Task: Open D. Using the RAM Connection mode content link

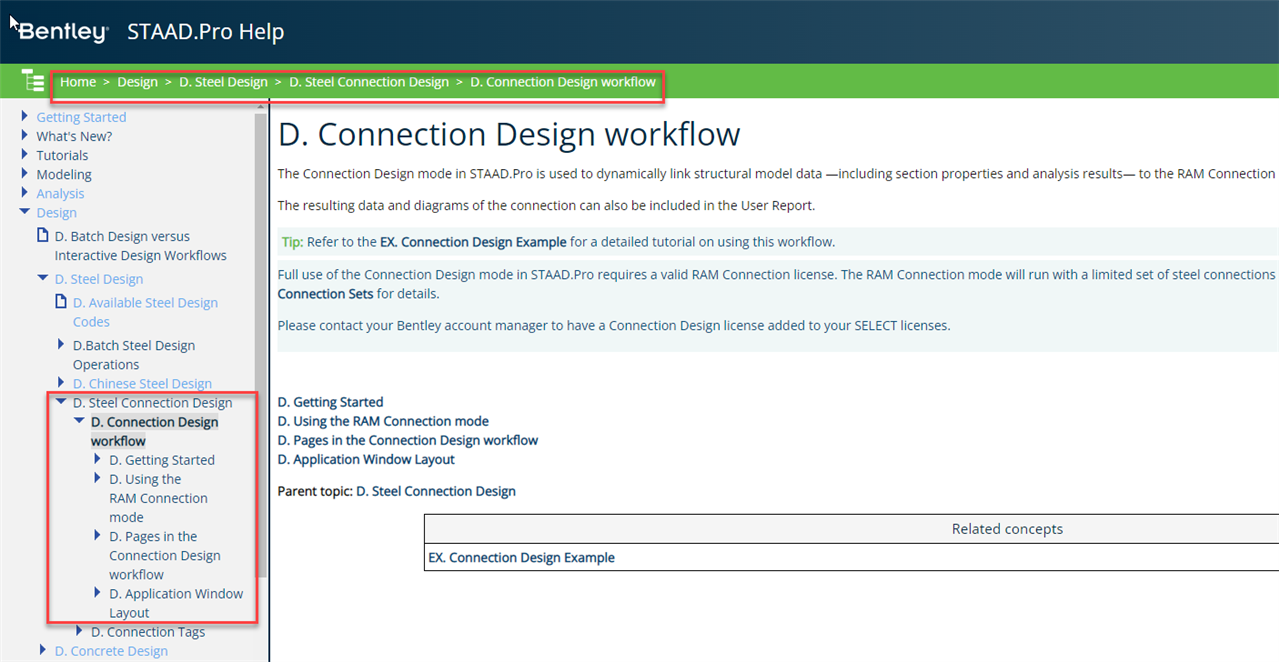Action: tap(383, 421)
